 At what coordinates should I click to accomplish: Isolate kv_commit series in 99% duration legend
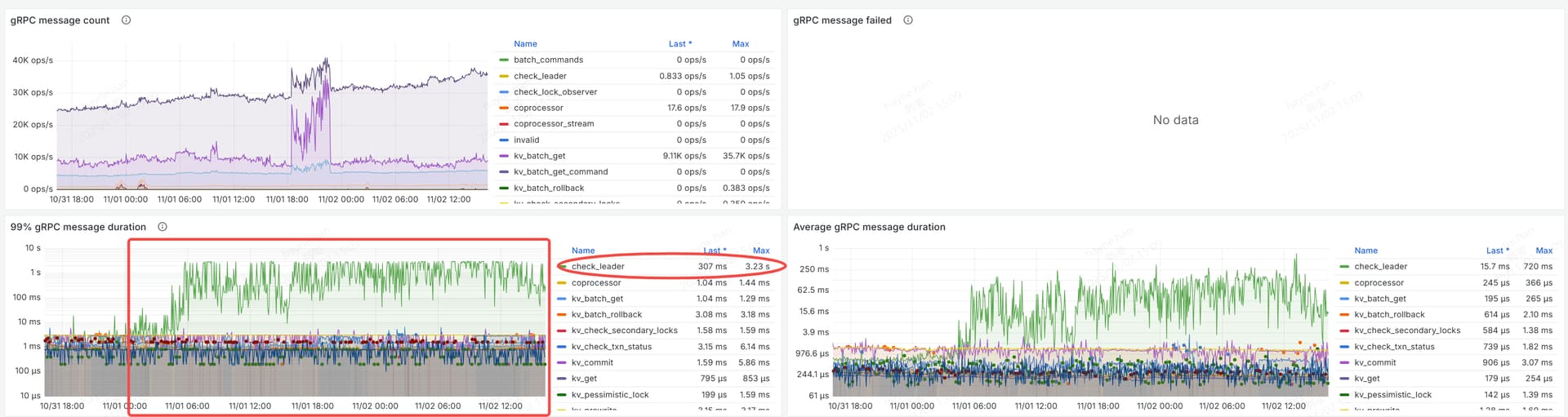592,362
